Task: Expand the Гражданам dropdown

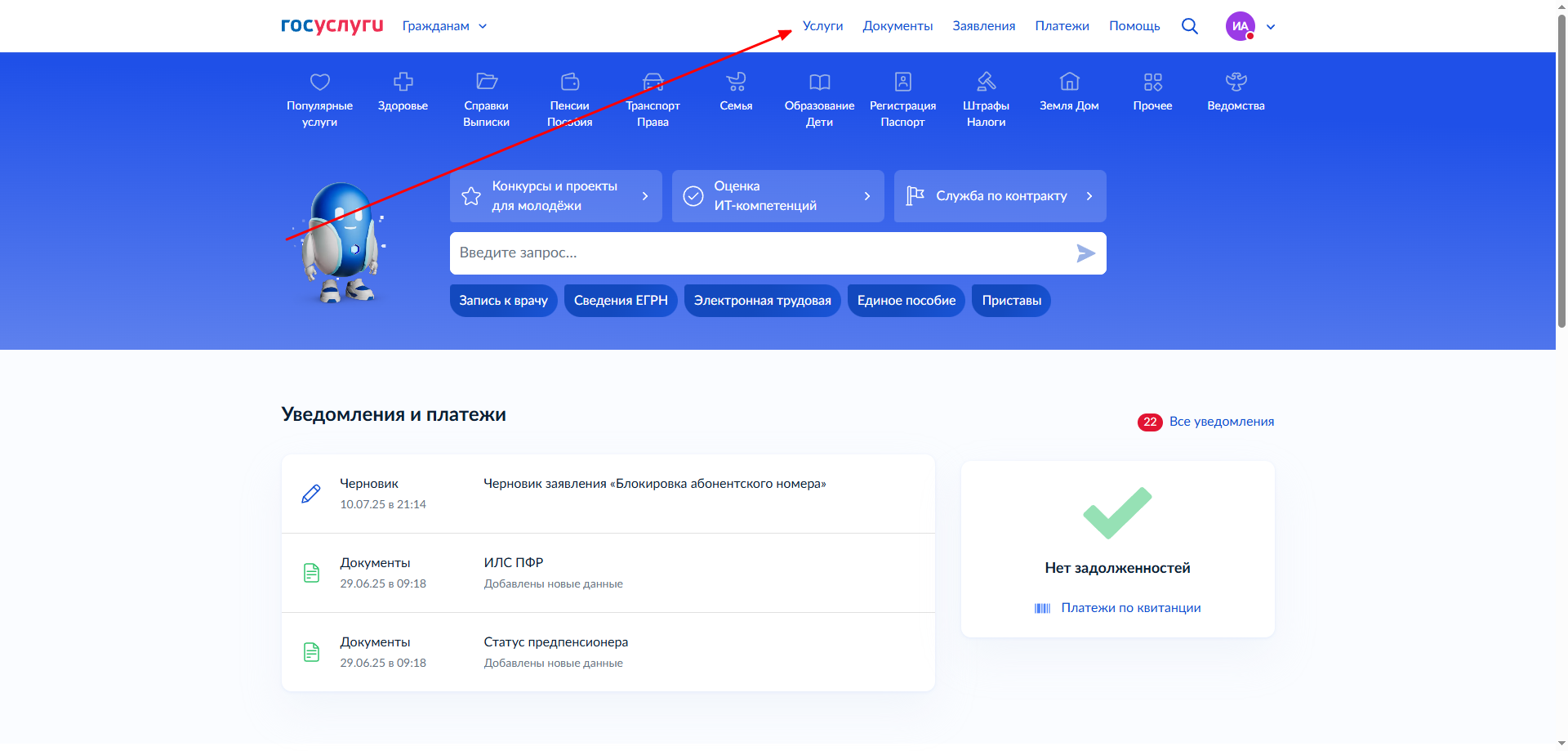Action: tap(444, 26)
